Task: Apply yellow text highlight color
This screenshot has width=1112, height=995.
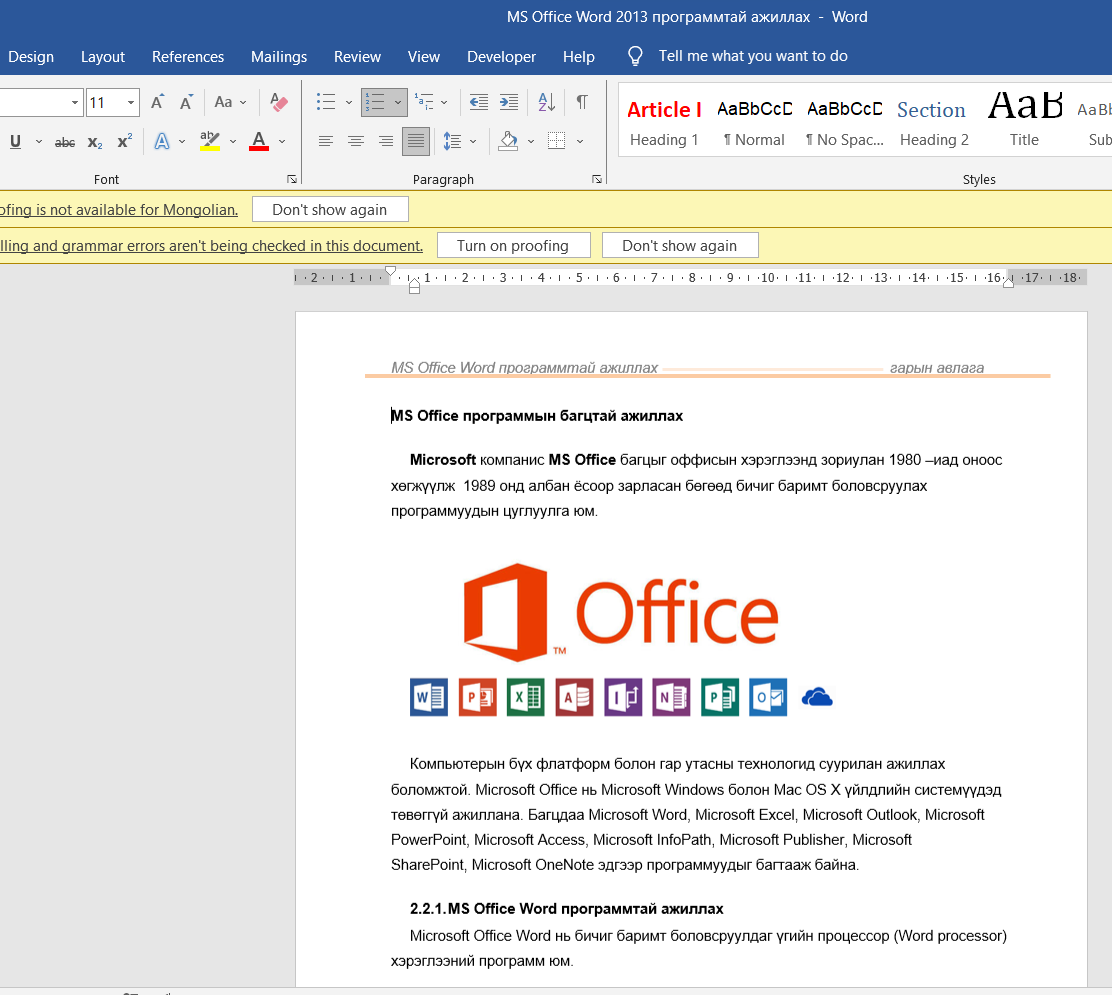Action: pyautogui.click(x=209, y=141)
